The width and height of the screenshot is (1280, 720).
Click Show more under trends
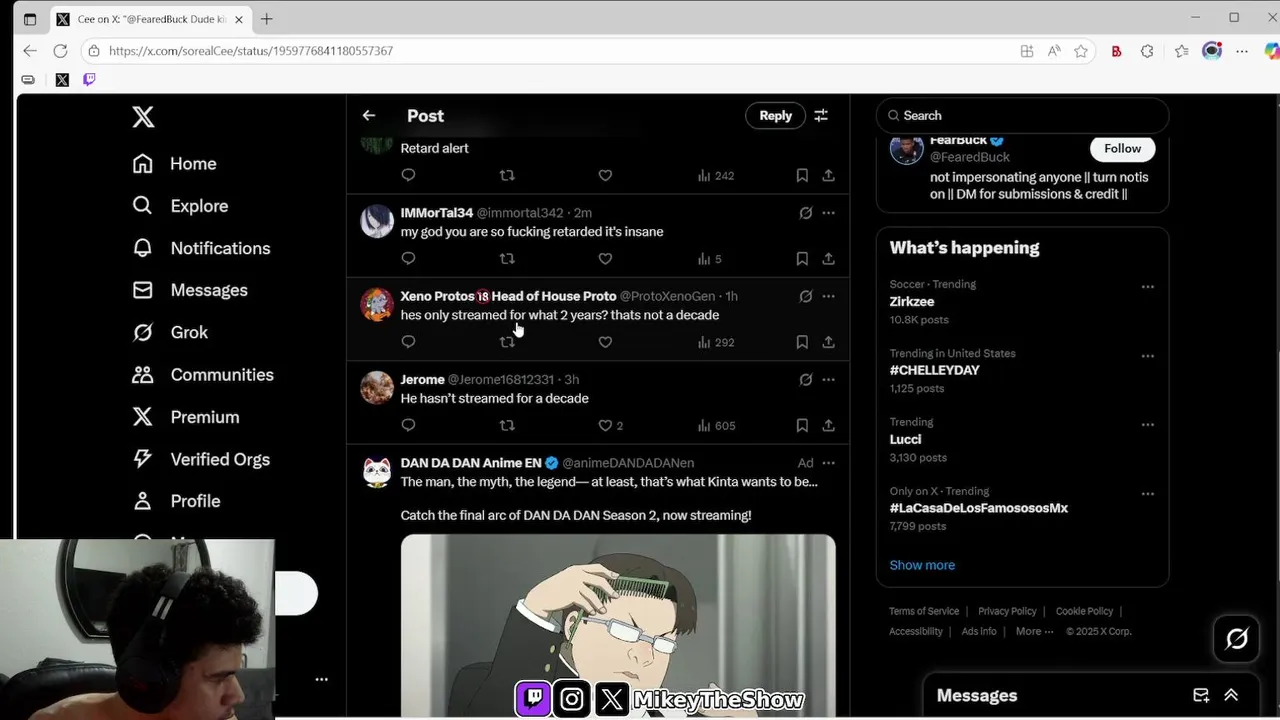922,565
